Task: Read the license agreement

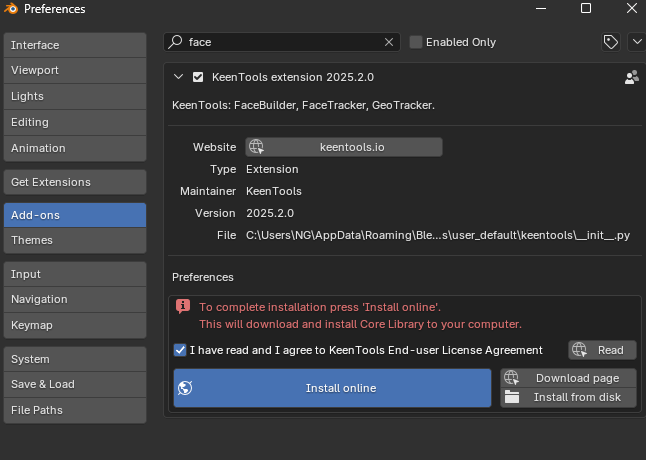Action: 602,350
